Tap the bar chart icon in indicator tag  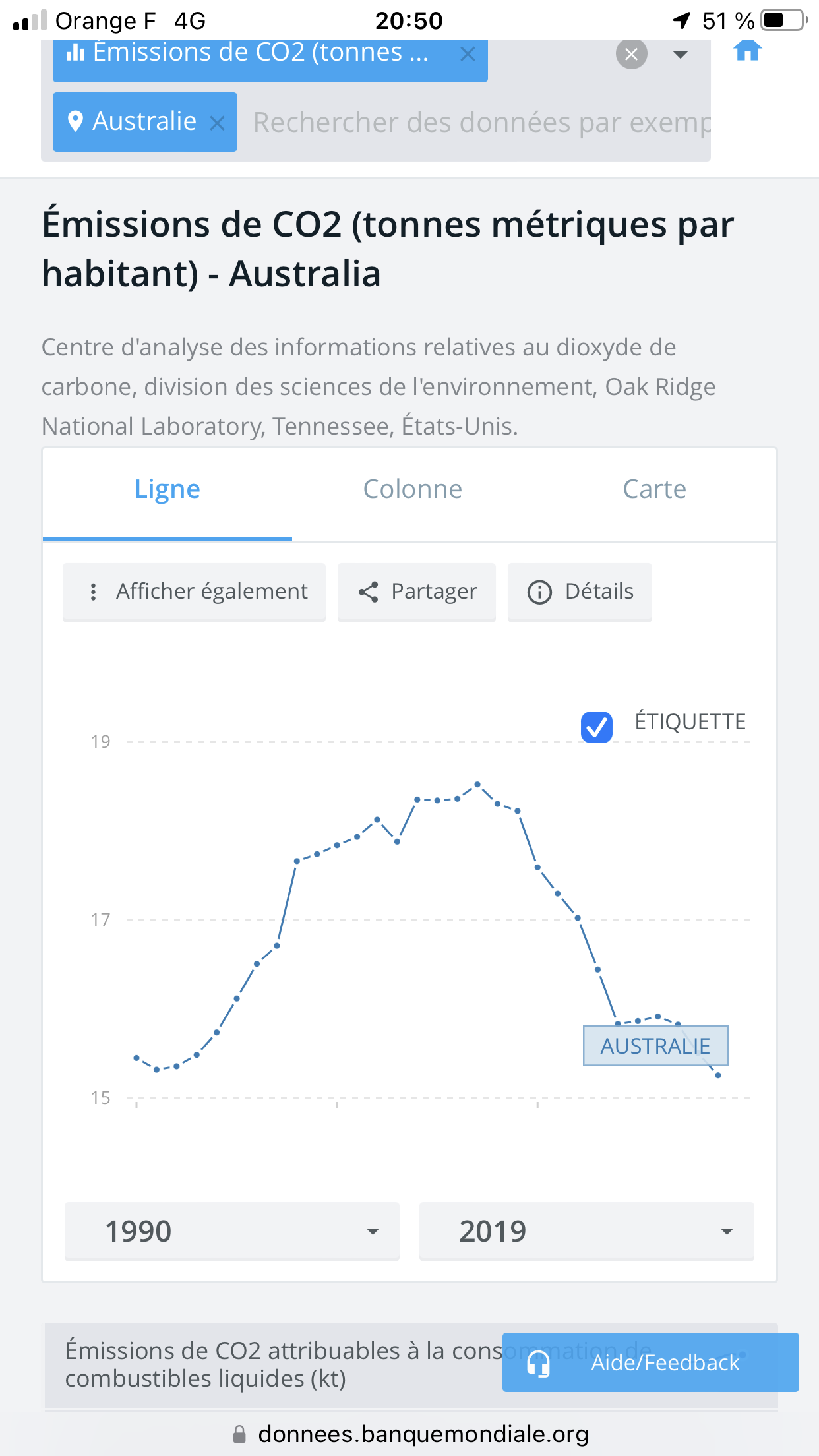76,52
